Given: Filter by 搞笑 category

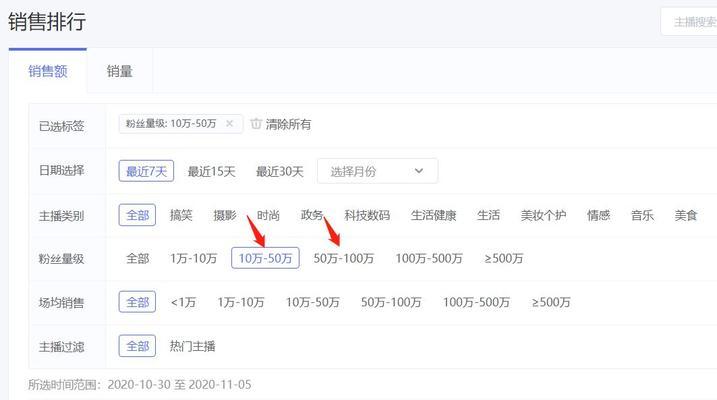Looking at the screenshot, I should 181,215.
